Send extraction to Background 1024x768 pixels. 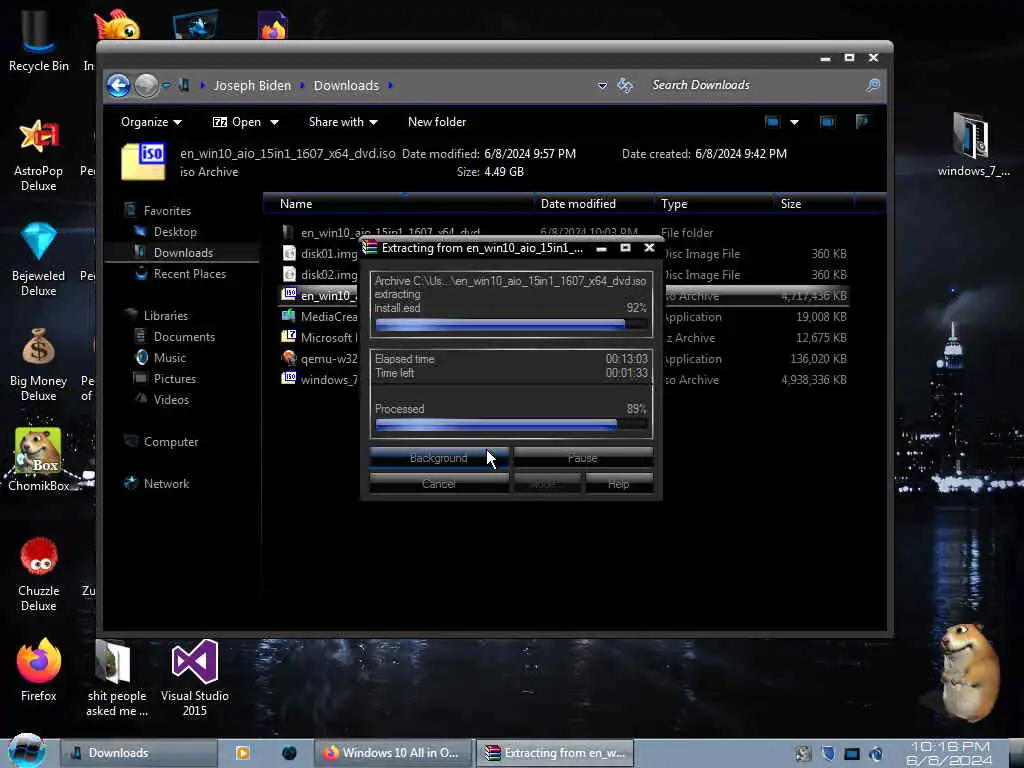(x=439, y=458)
